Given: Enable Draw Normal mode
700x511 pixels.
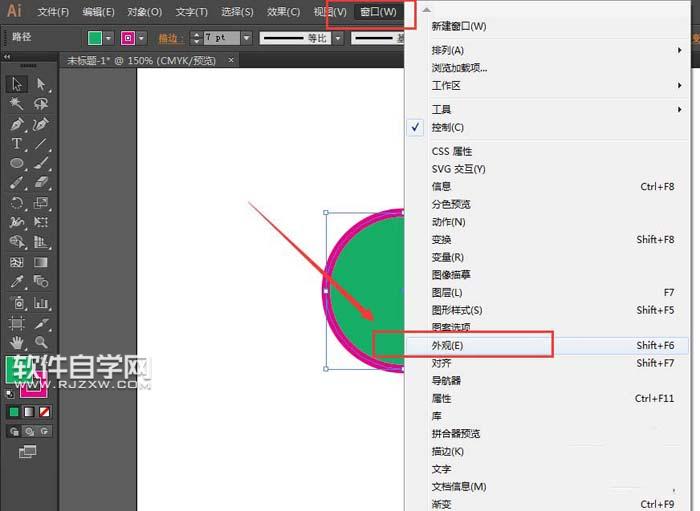Looking at the screenshot, I should click(14, 431).
